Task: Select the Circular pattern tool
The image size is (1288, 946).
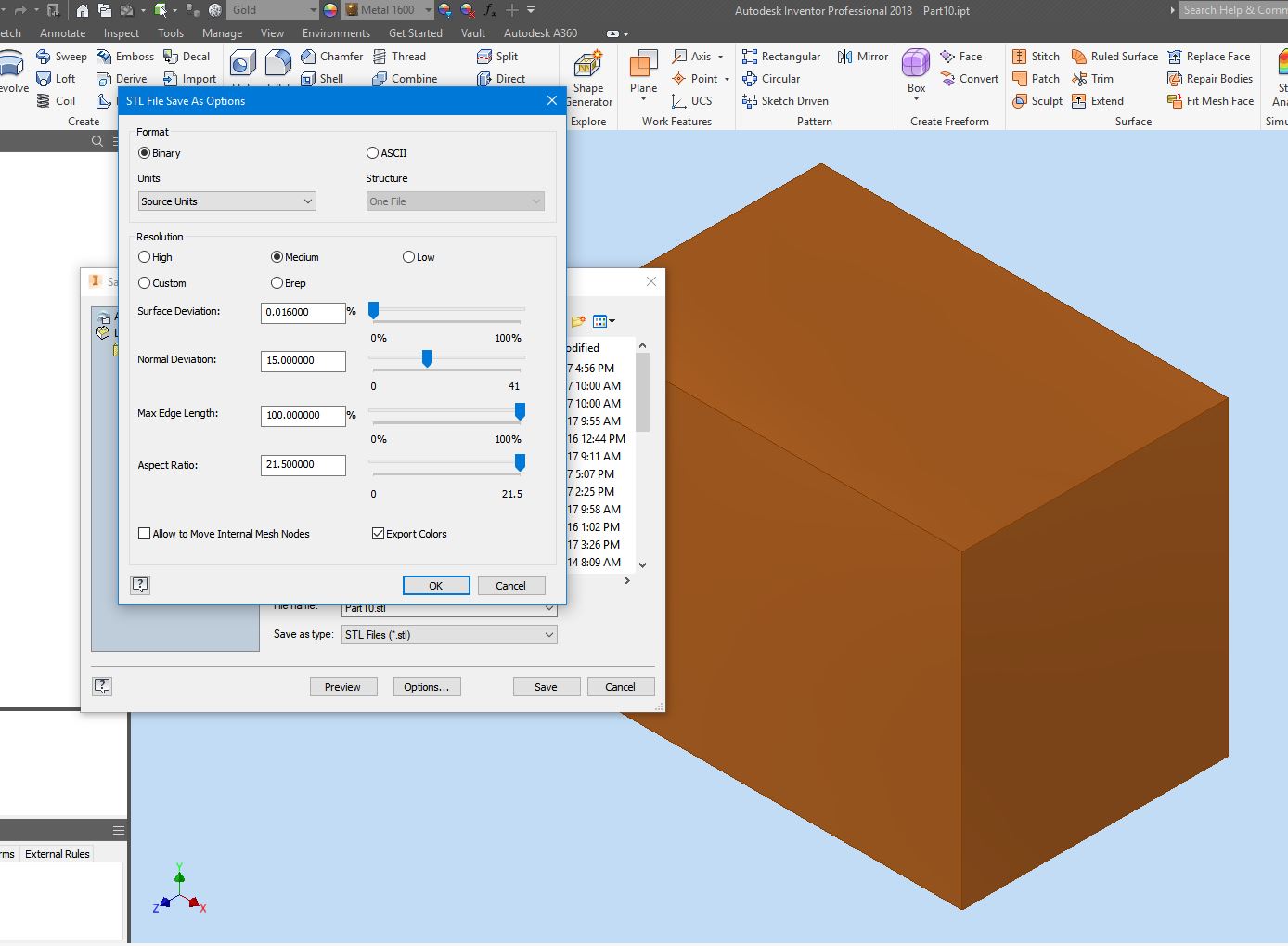Action: tap(771, 79)
